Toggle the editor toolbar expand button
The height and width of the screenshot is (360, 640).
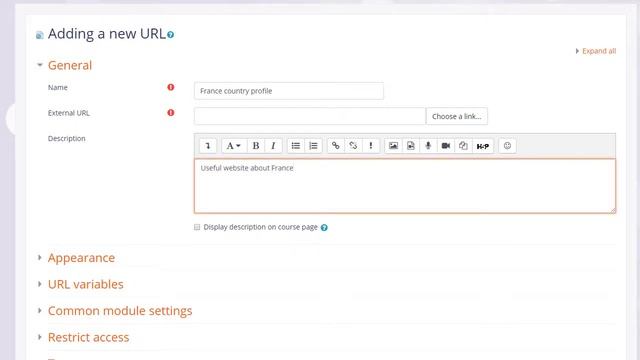pyautogui.click(x=208, y=146)
